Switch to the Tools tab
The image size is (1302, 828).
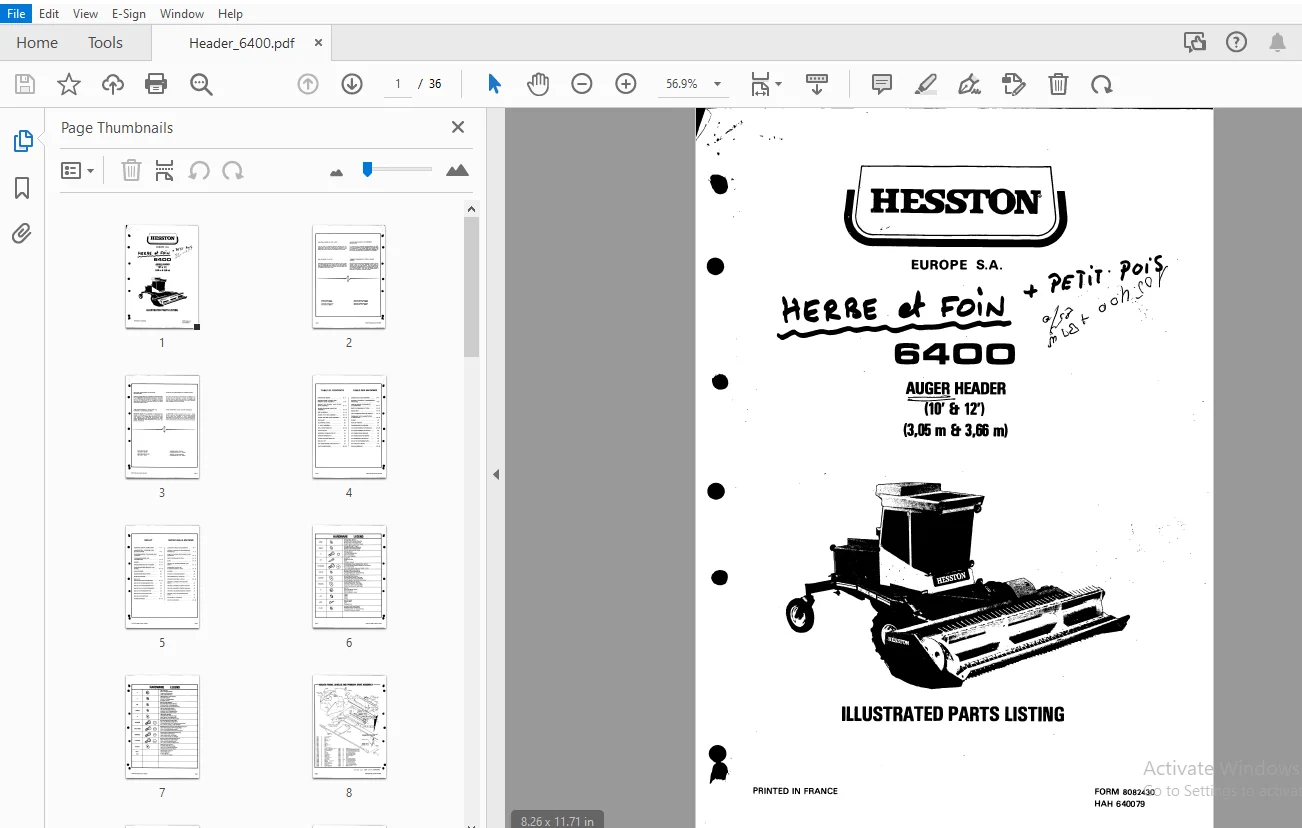pyautogui.click(x=105, y=42)
